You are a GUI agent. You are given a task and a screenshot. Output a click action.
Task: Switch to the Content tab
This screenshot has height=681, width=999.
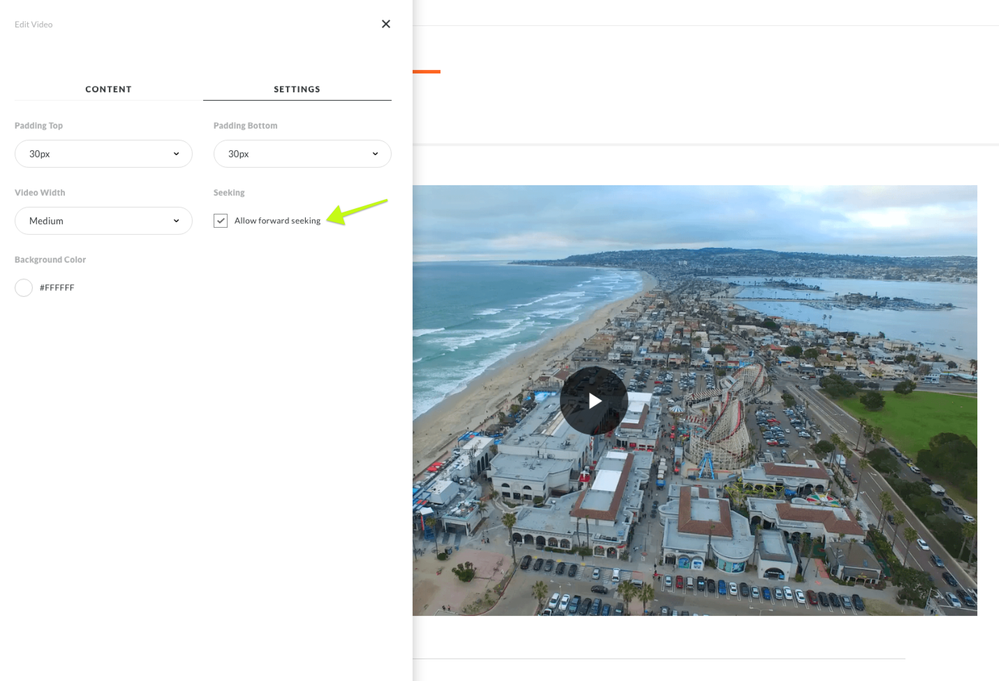click(108, 89)
